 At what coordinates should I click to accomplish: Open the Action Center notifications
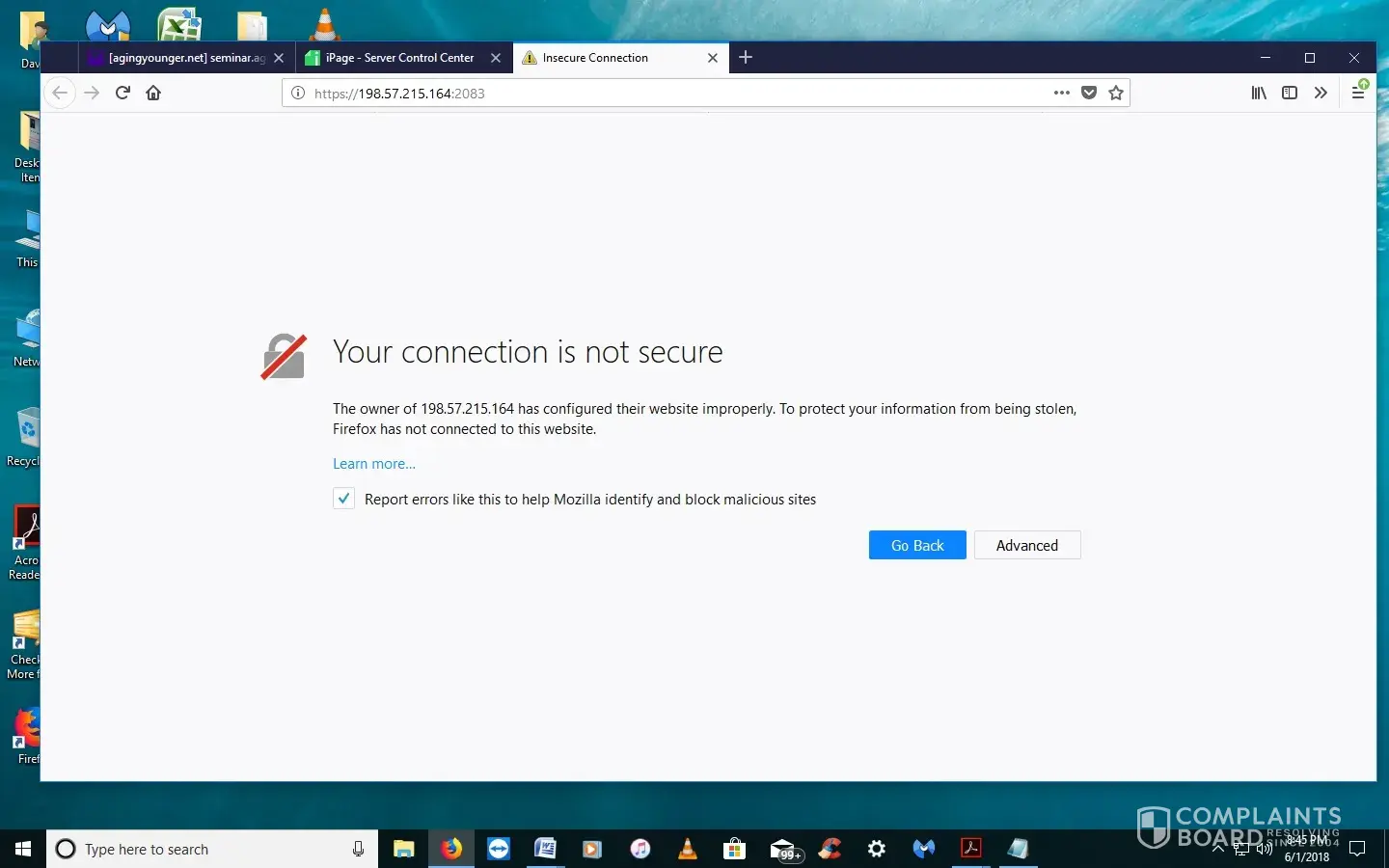click(1357, 849)
